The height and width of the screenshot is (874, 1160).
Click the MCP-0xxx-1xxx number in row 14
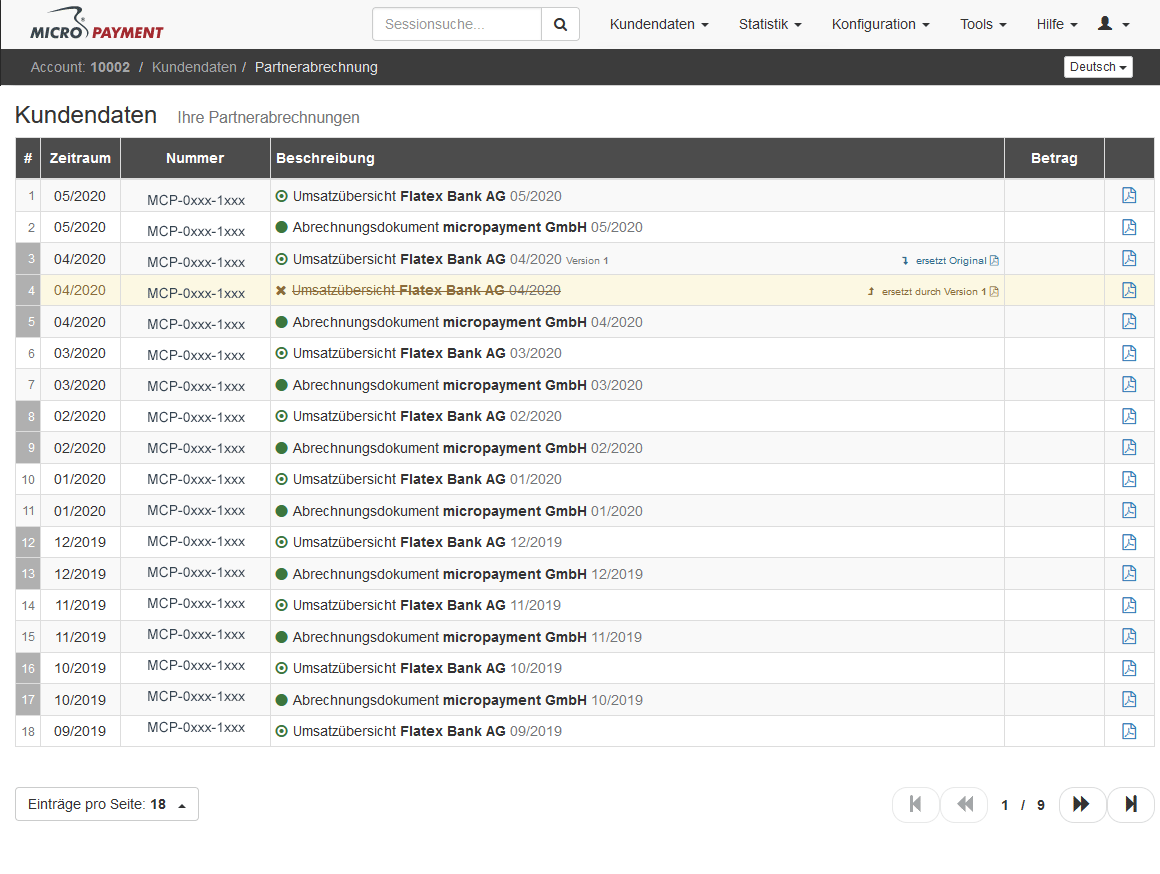tap(195, 603)
